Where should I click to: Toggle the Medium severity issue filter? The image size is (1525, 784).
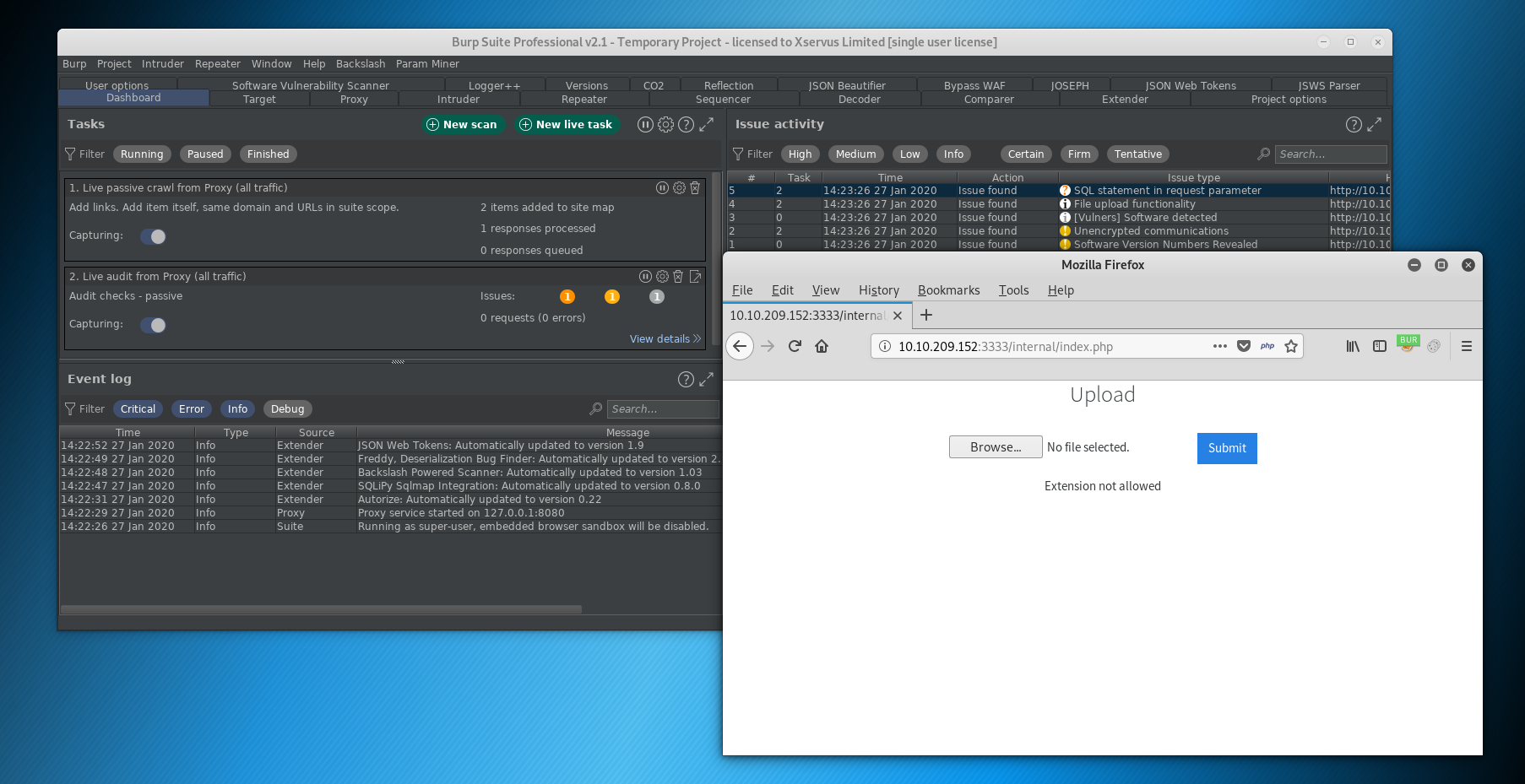click(x=856, y=154)
